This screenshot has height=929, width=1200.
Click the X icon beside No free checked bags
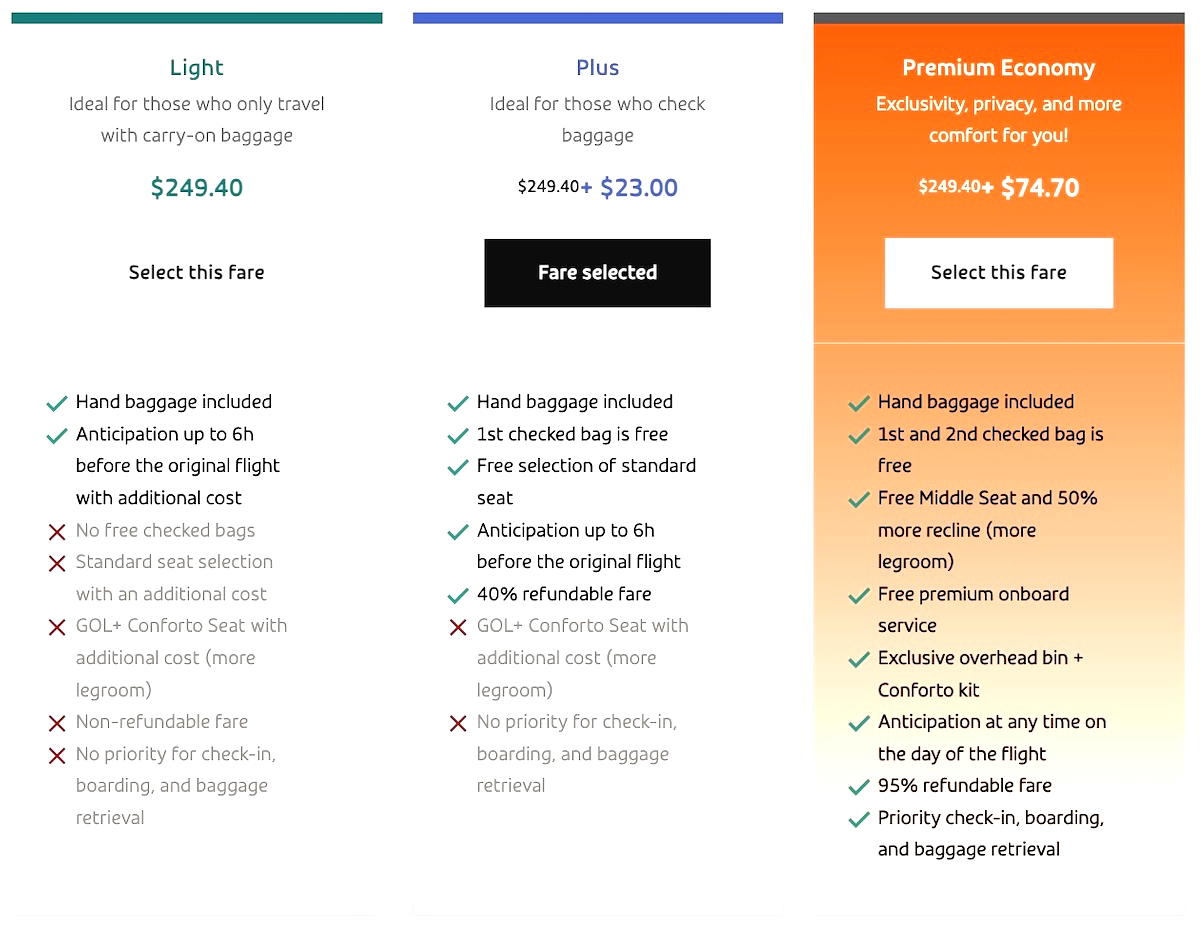point(57,532)
